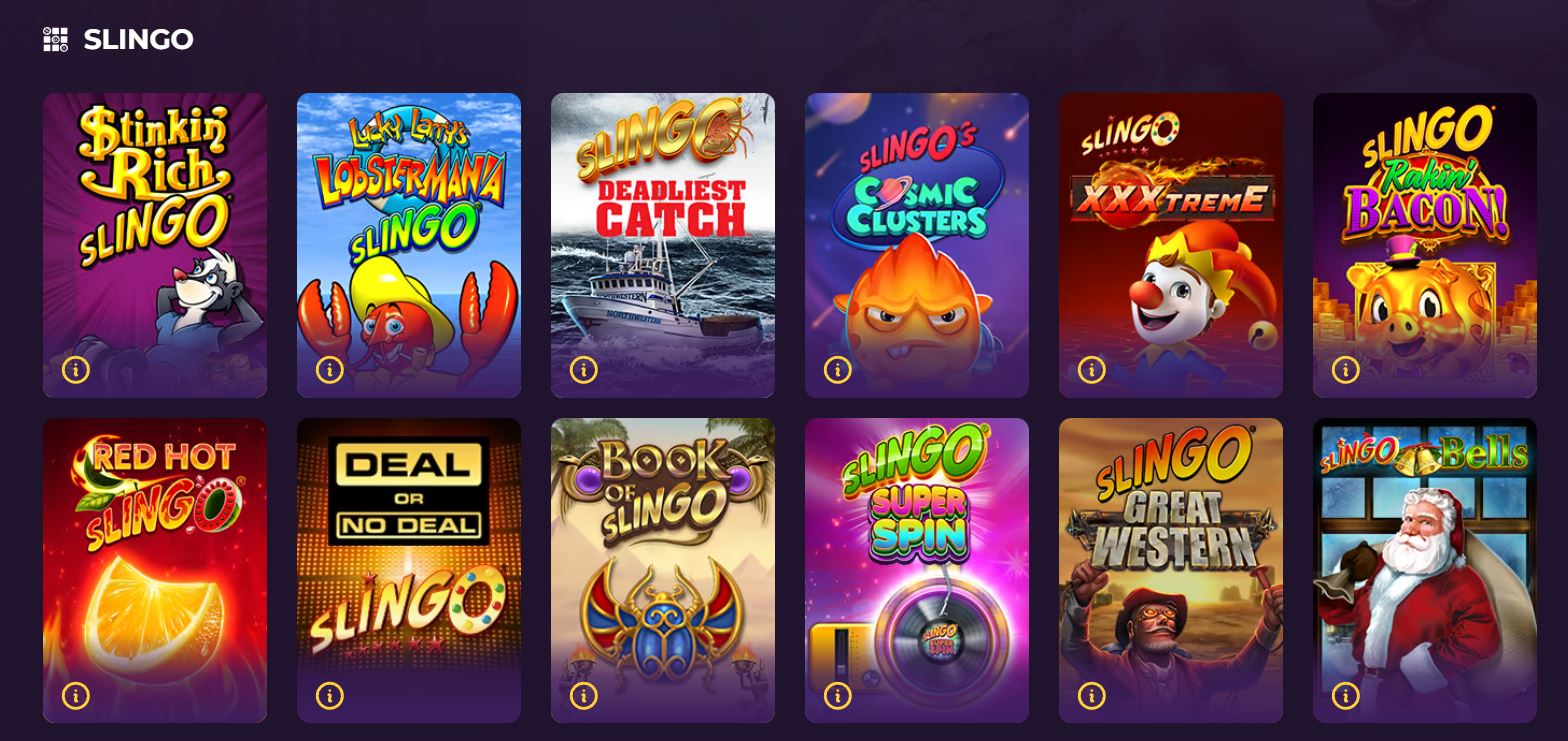Show info icon on Deadliest Catch

(x=583, y=370)
